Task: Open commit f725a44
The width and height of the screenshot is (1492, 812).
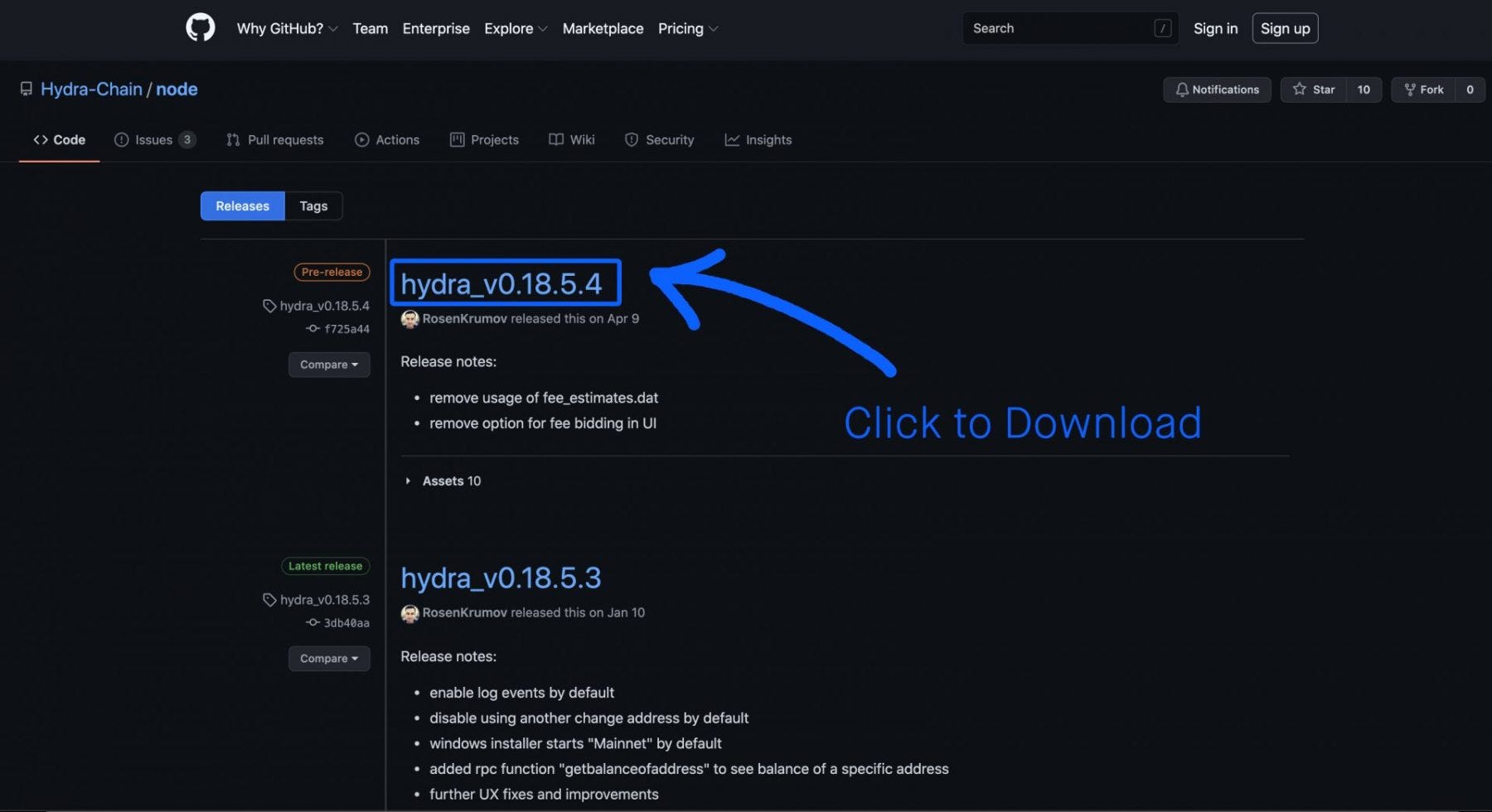Action: click(x=346, y=329)
